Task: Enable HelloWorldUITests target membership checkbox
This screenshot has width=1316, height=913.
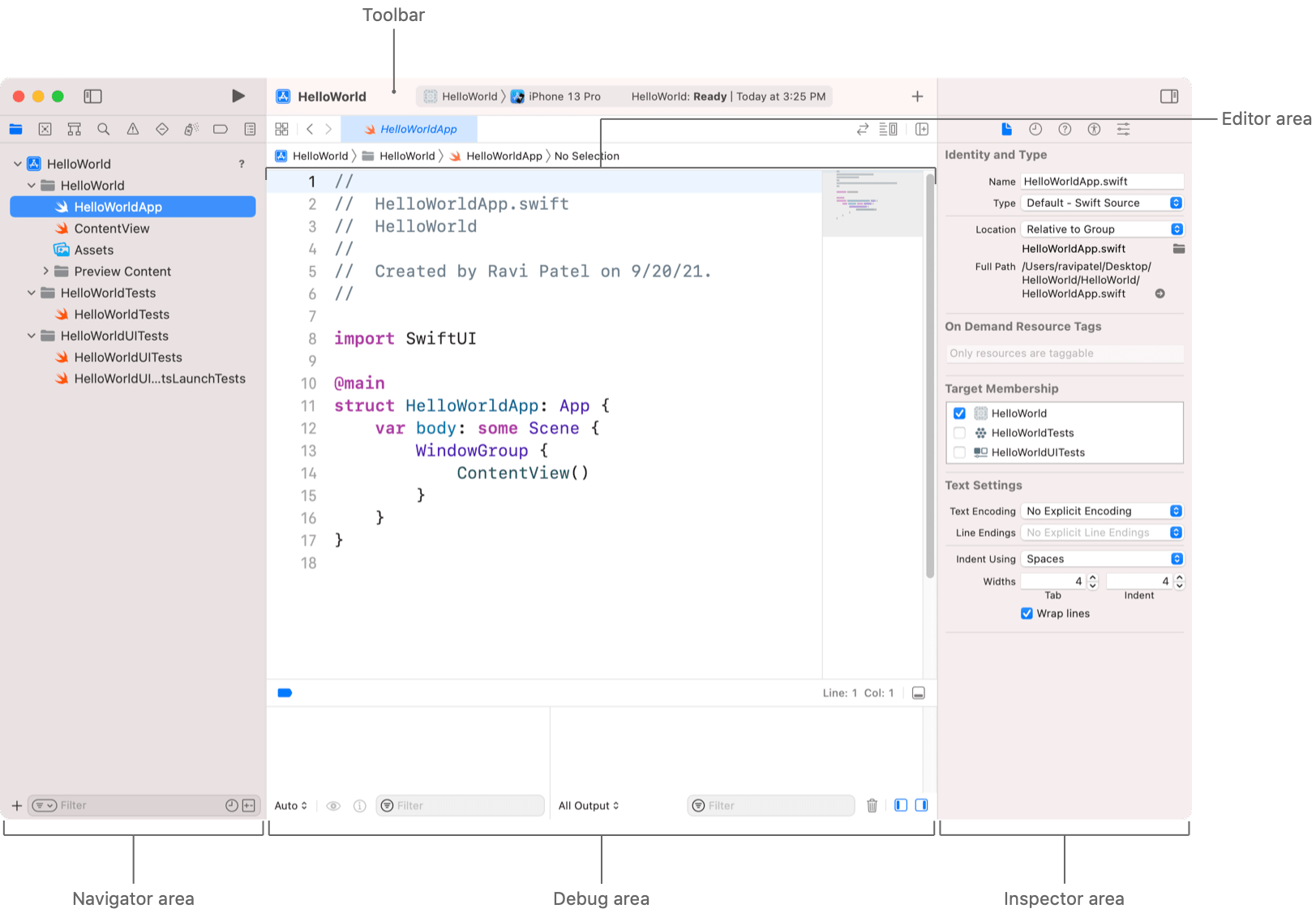Action: click(959, 452)
